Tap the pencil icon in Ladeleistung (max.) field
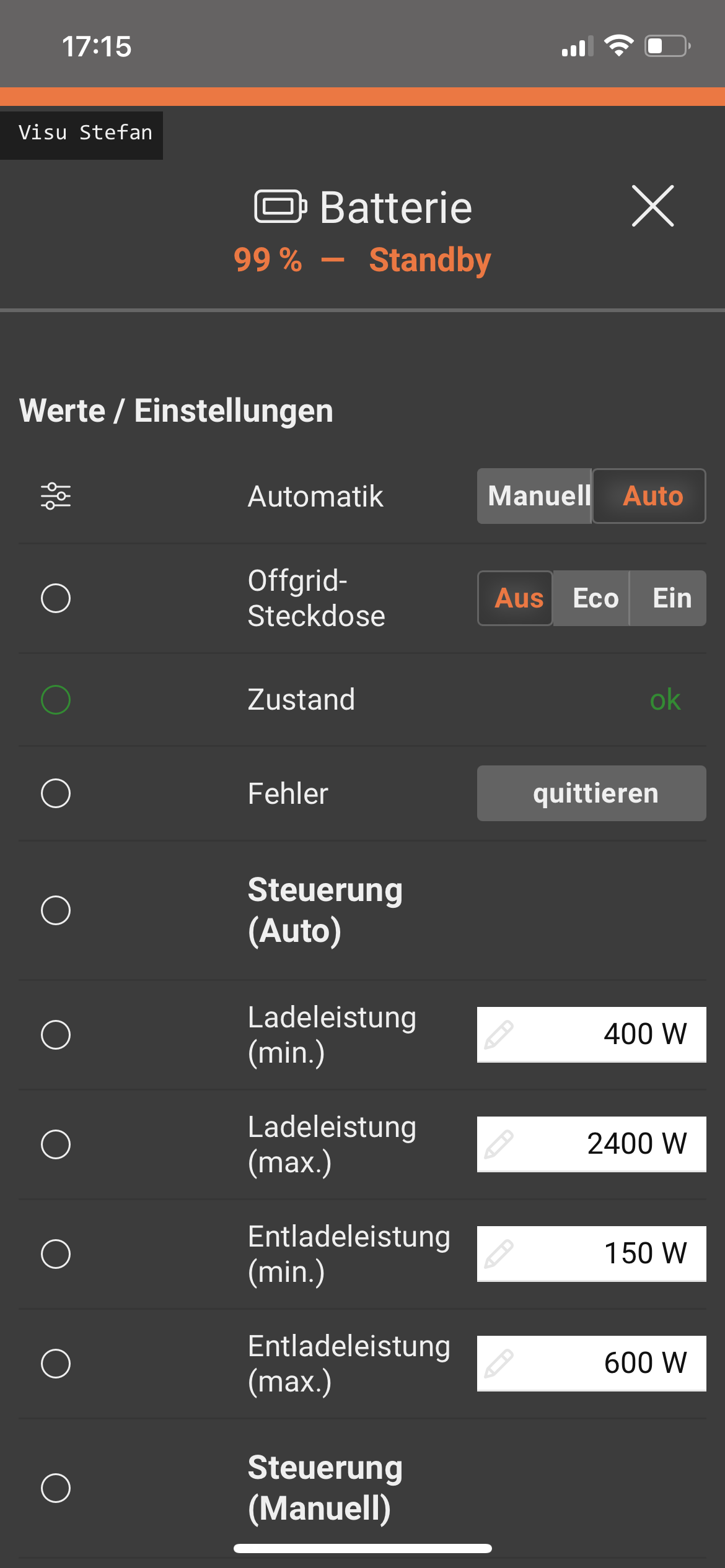The height and width of the screenshot is (1568, 725). [x=499, y=1144]
